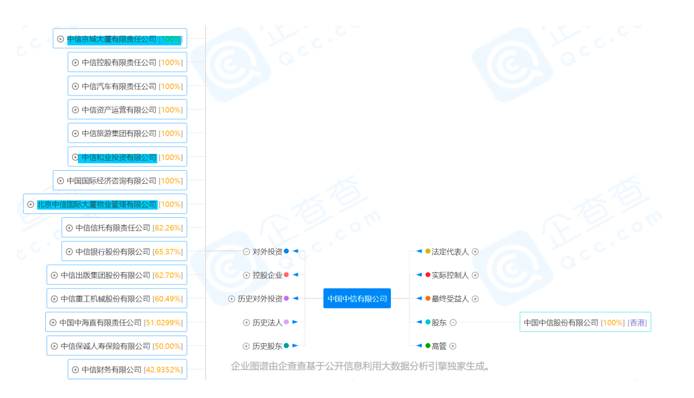The image size is (694, 398).
Task: Open company name 中信汽车有限责任公司
Action: (119, 86)
